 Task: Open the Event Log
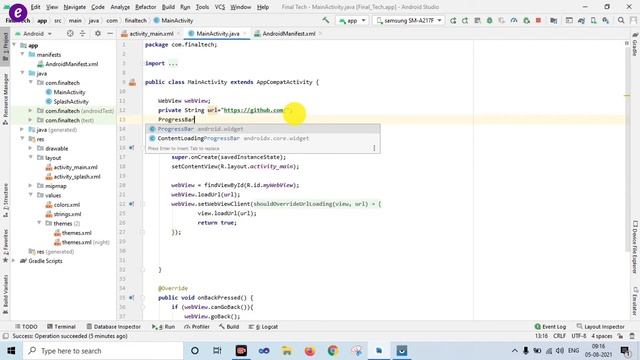(550, 327)
